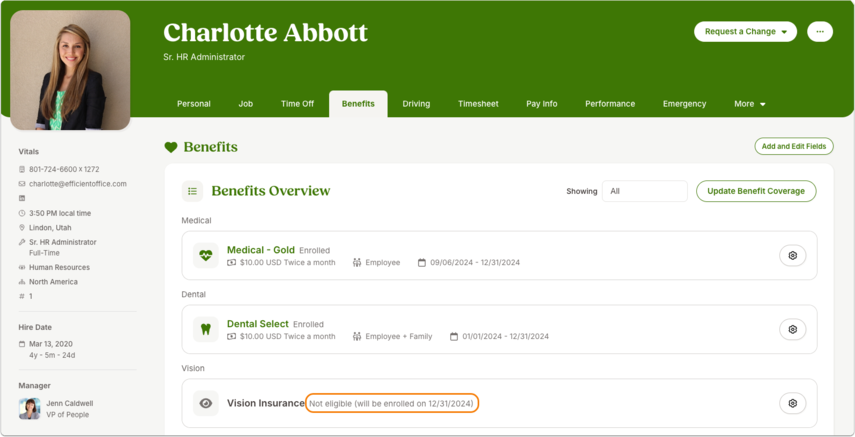Click the LinkedIn icon in Vitals

click(22, 199)
